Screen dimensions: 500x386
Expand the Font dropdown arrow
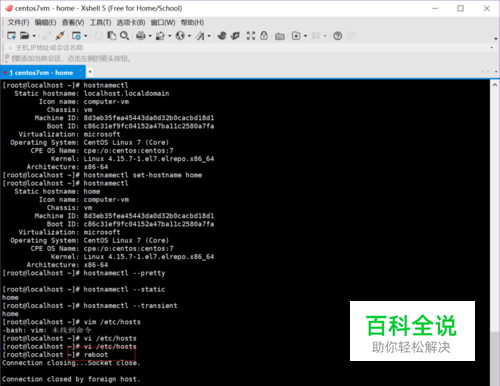point(209,36)
